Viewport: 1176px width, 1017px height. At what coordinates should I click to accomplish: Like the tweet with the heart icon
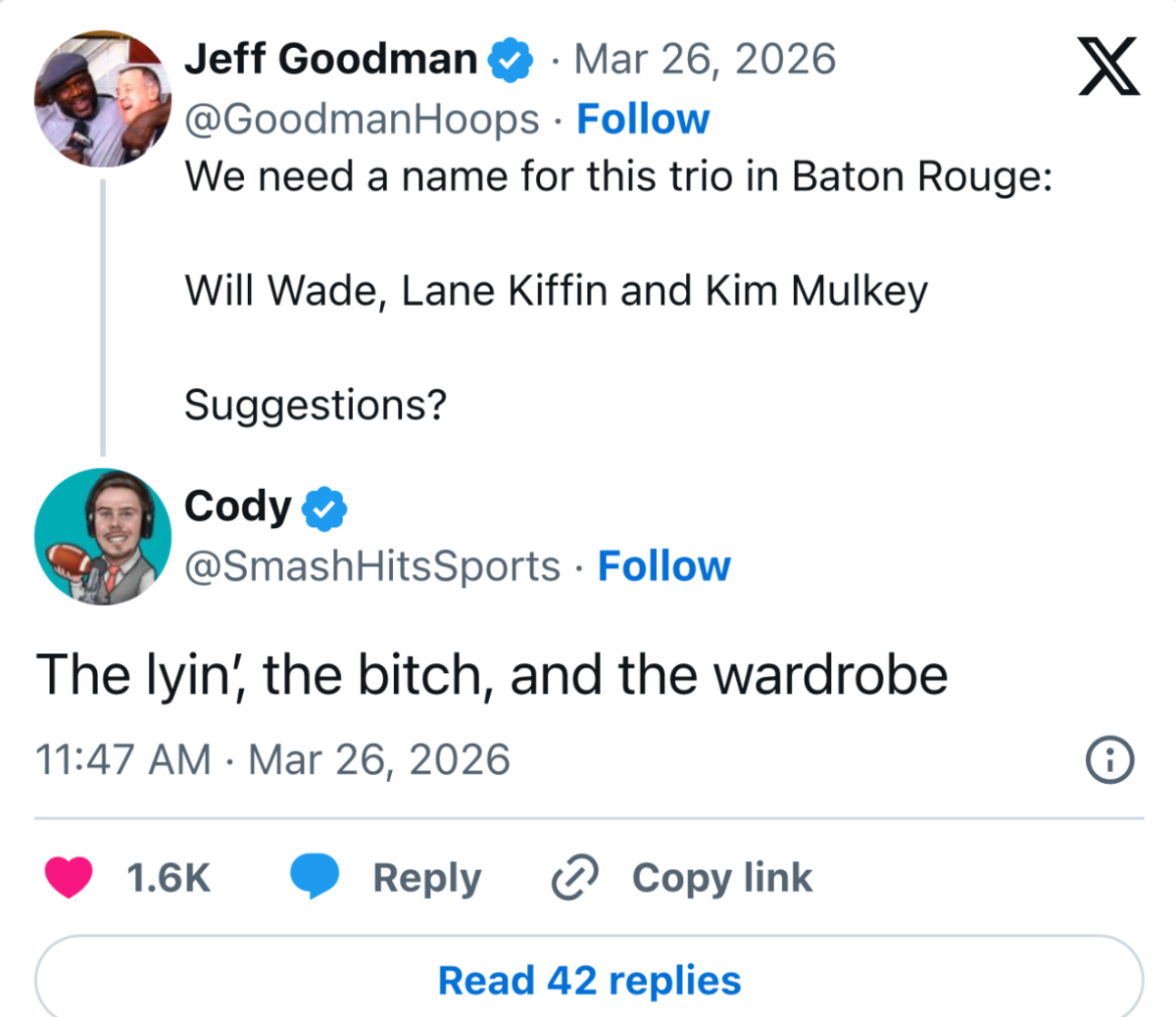click(69, 877)
